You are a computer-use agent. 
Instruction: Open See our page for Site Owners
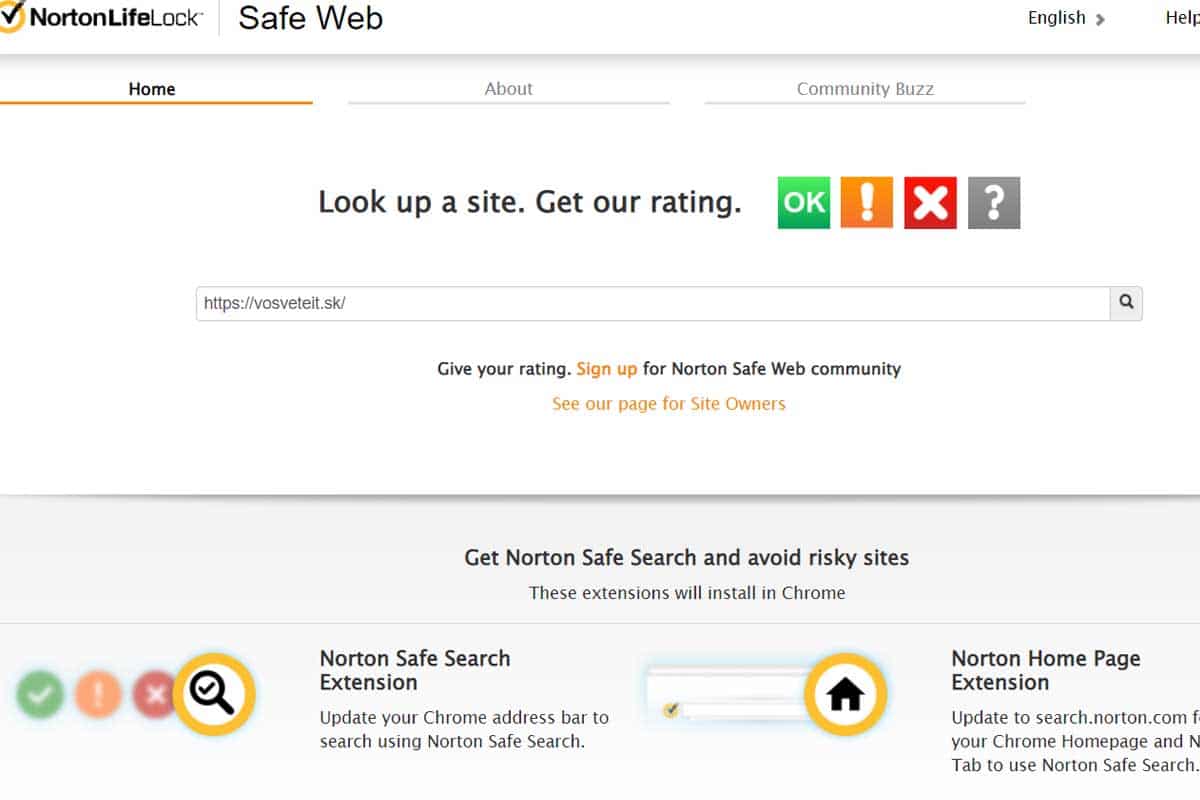[669, 404]
